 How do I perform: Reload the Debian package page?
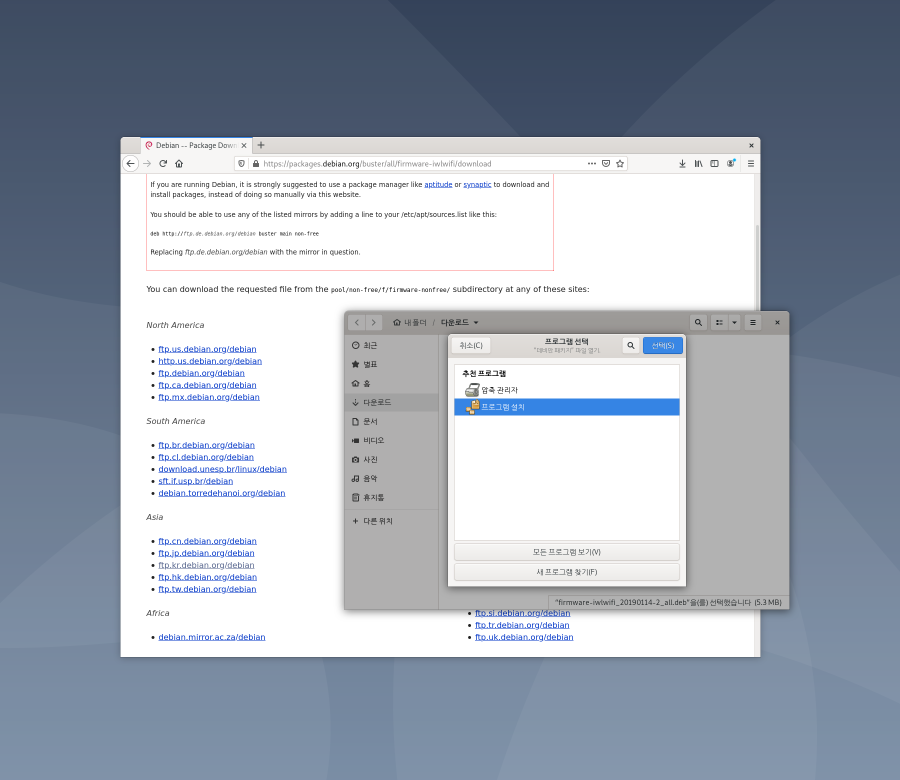coord(163,164)
